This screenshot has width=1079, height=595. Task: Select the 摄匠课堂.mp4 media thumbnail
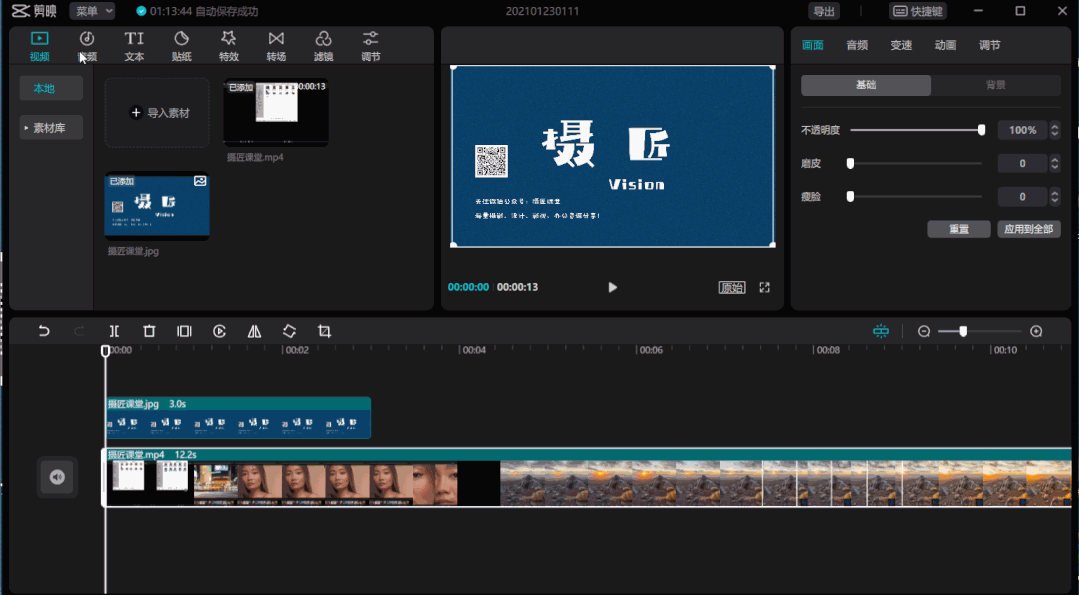[276, 113]
